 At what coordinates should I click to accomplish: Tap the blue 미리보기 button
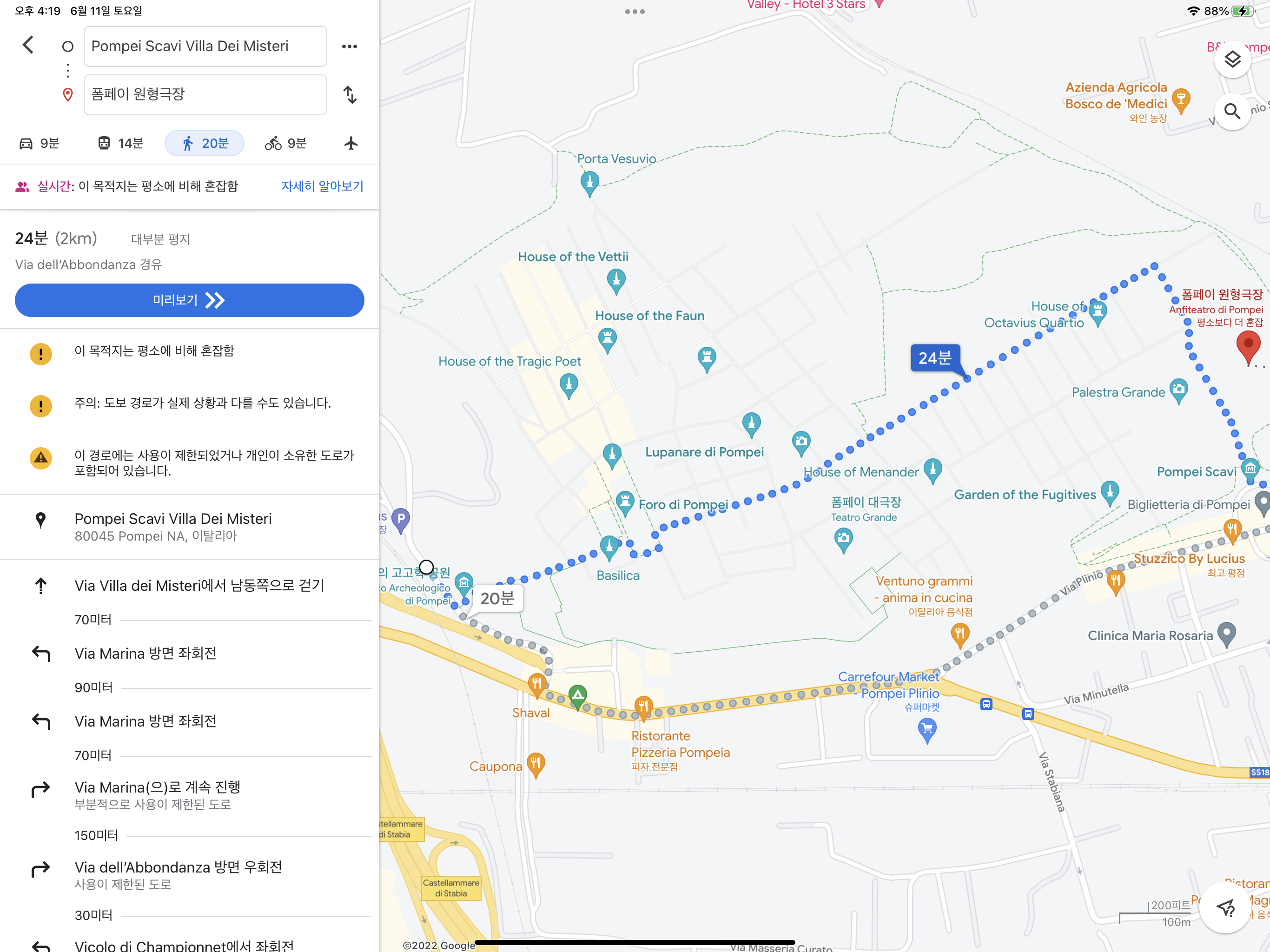[x=190, y=300]
